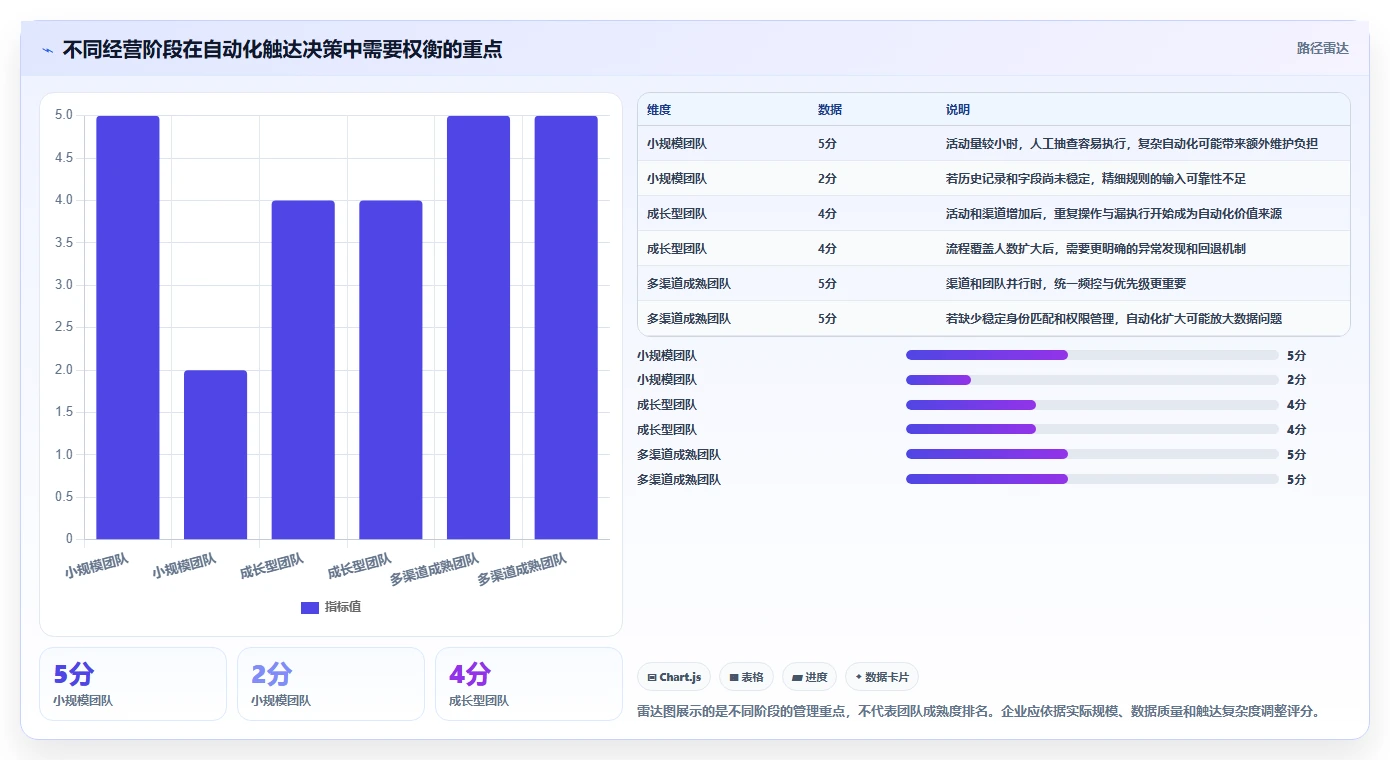Select the row about 稳定身份匹配和权限管理
The height and width of the screenshot is (760, 1390).
[x=993, y=318]
